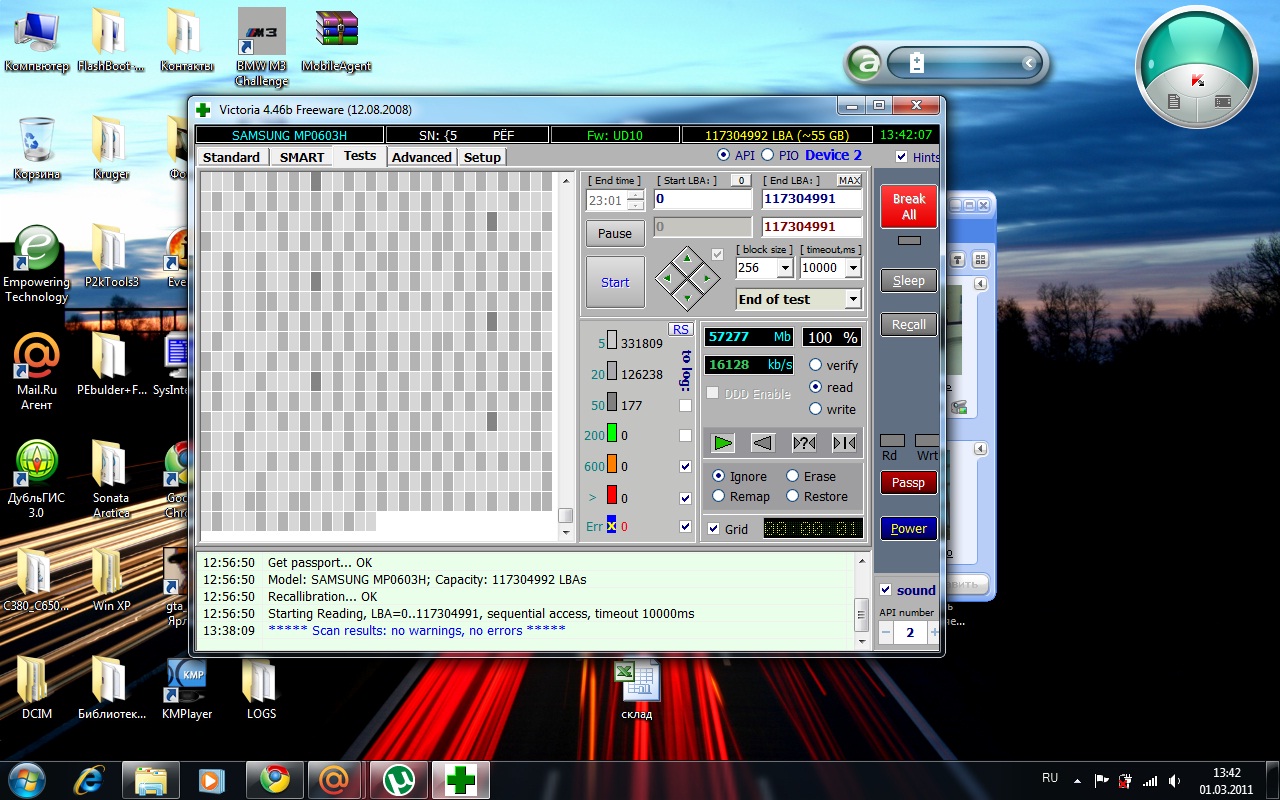Select the KMPlayer desktop shortcut
This screenshot has height=800, width=1280.
point(187,688)
